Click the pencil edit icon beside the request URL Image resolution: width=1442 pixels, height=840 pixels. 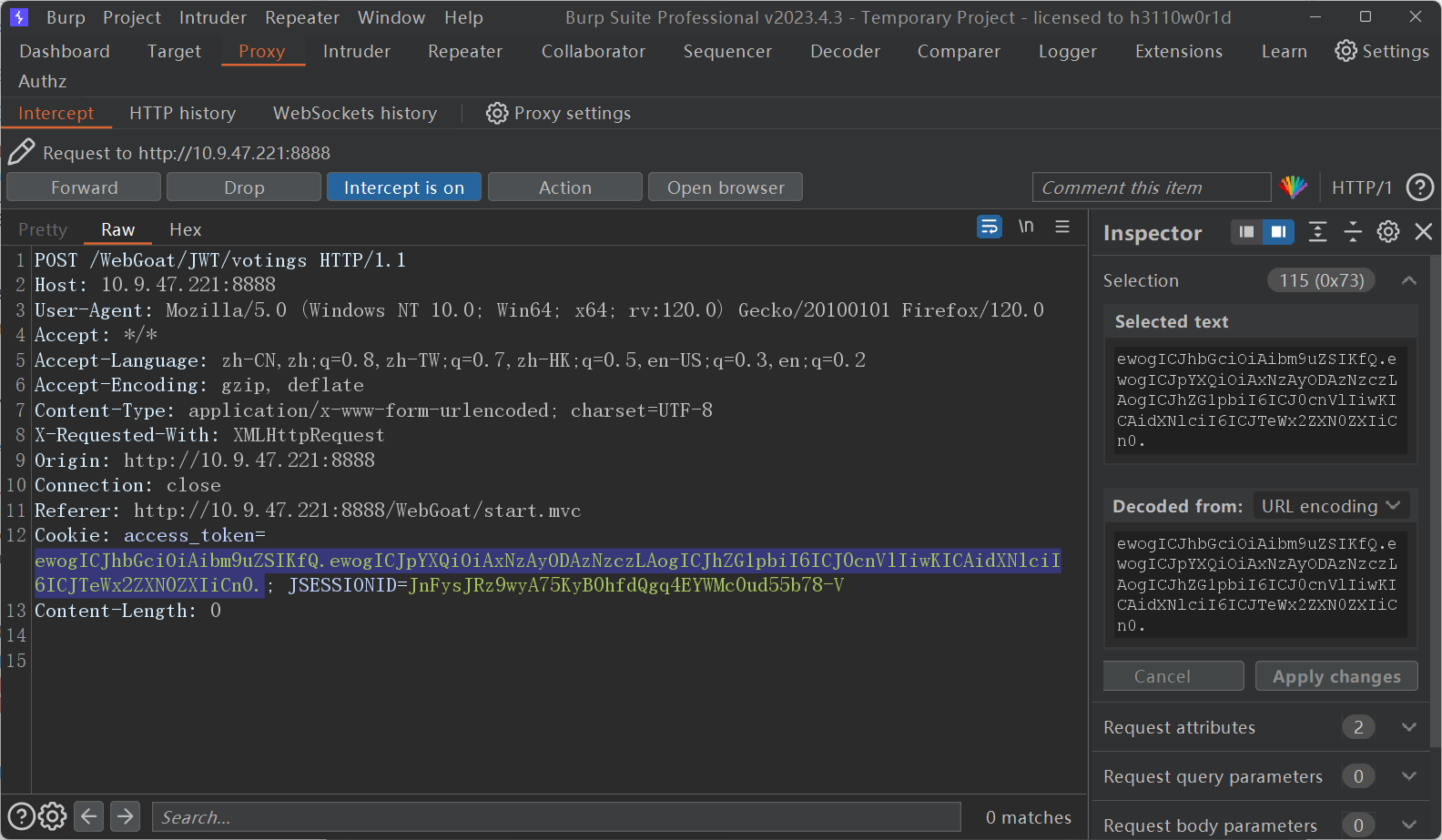coord(21,152)
